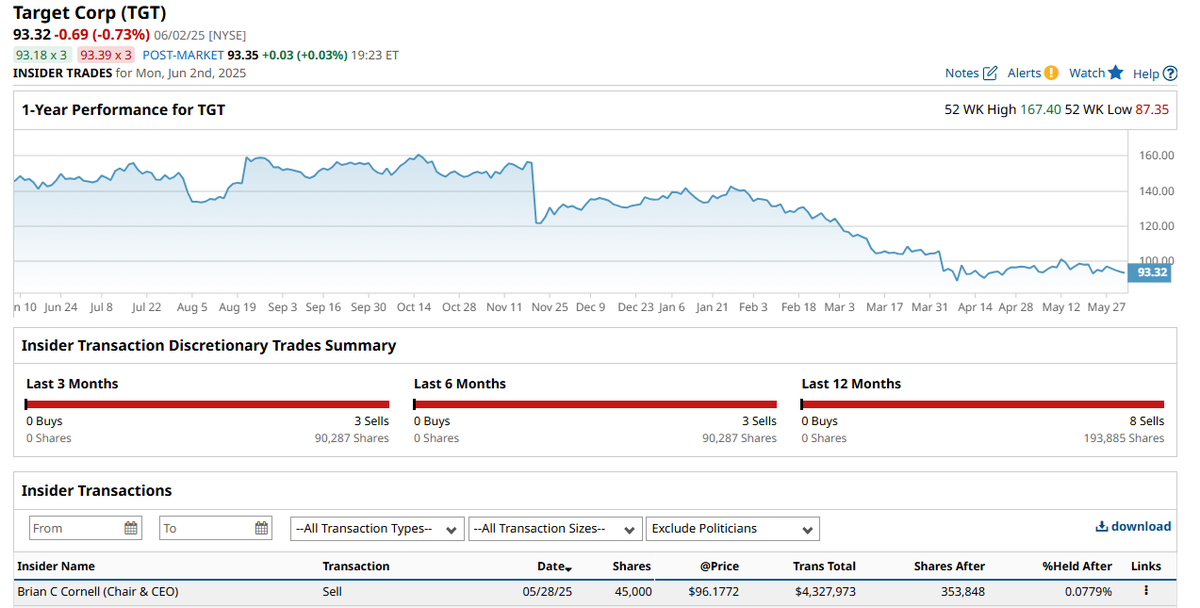Viewport: 1200px width, 608px height.
Task: Click the Target Corp (TGT) heading
Action: pyautogui.click(x=90, y=13)
